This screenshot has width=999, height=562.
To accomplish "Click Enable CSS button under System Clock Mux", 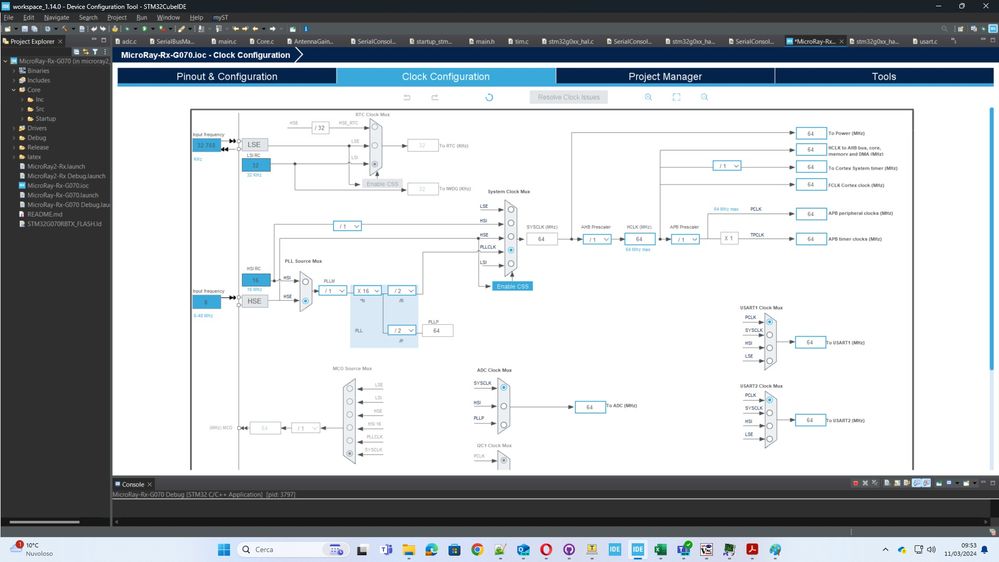I will point(512,286).
